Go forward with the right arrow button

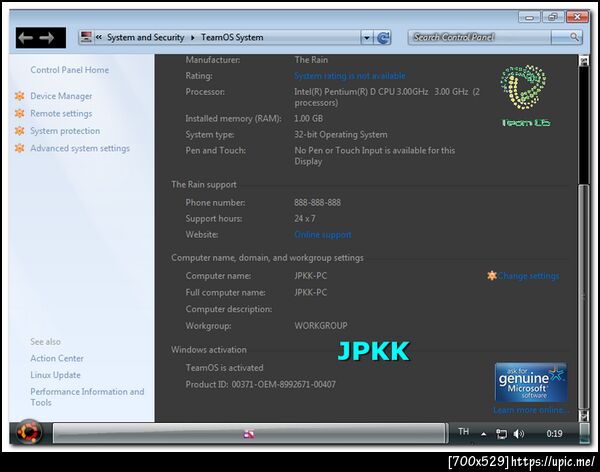point(47,38)
